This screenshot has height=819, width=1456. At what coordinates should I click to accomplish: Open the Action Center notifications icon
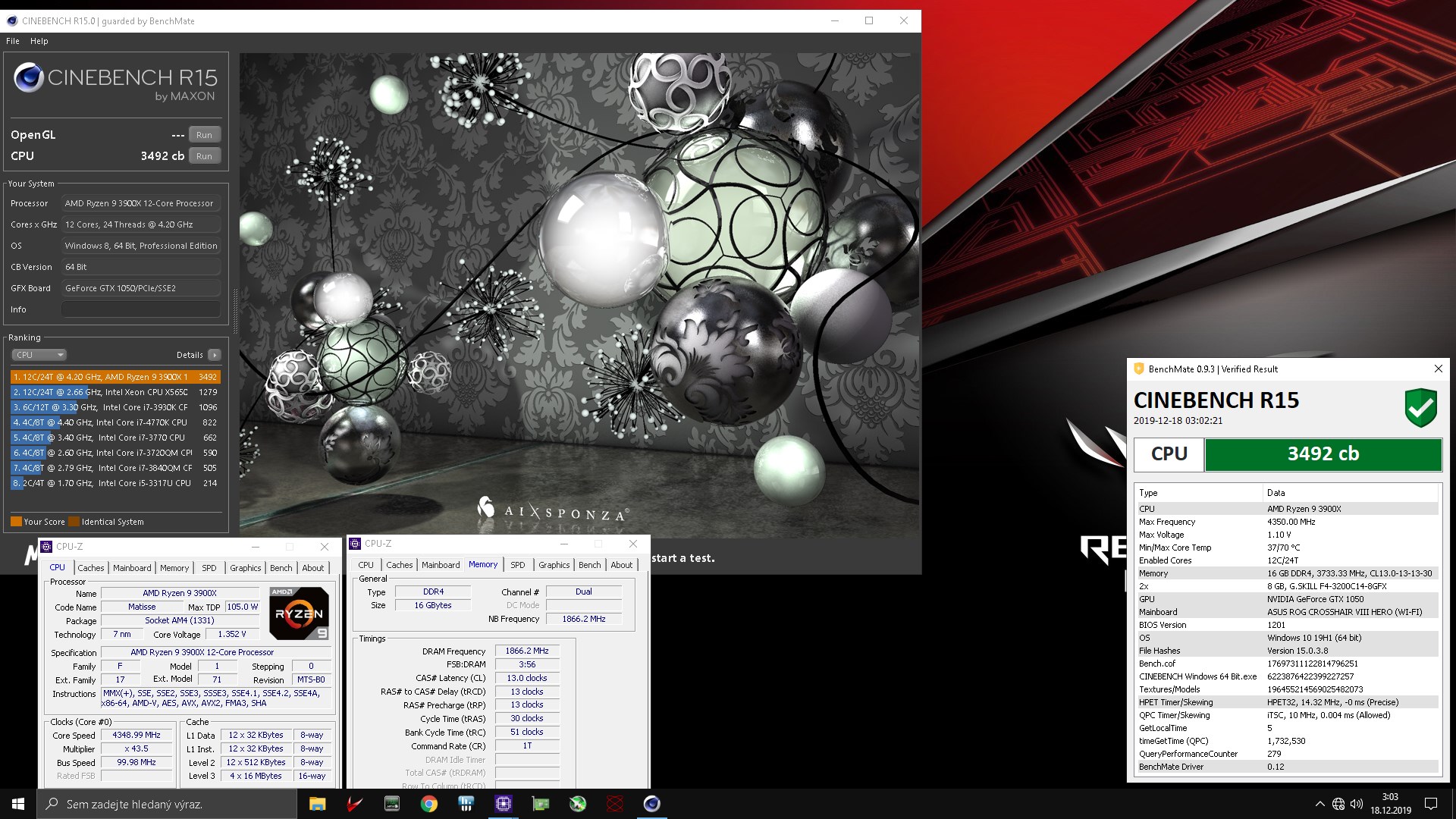(1431, 804)
